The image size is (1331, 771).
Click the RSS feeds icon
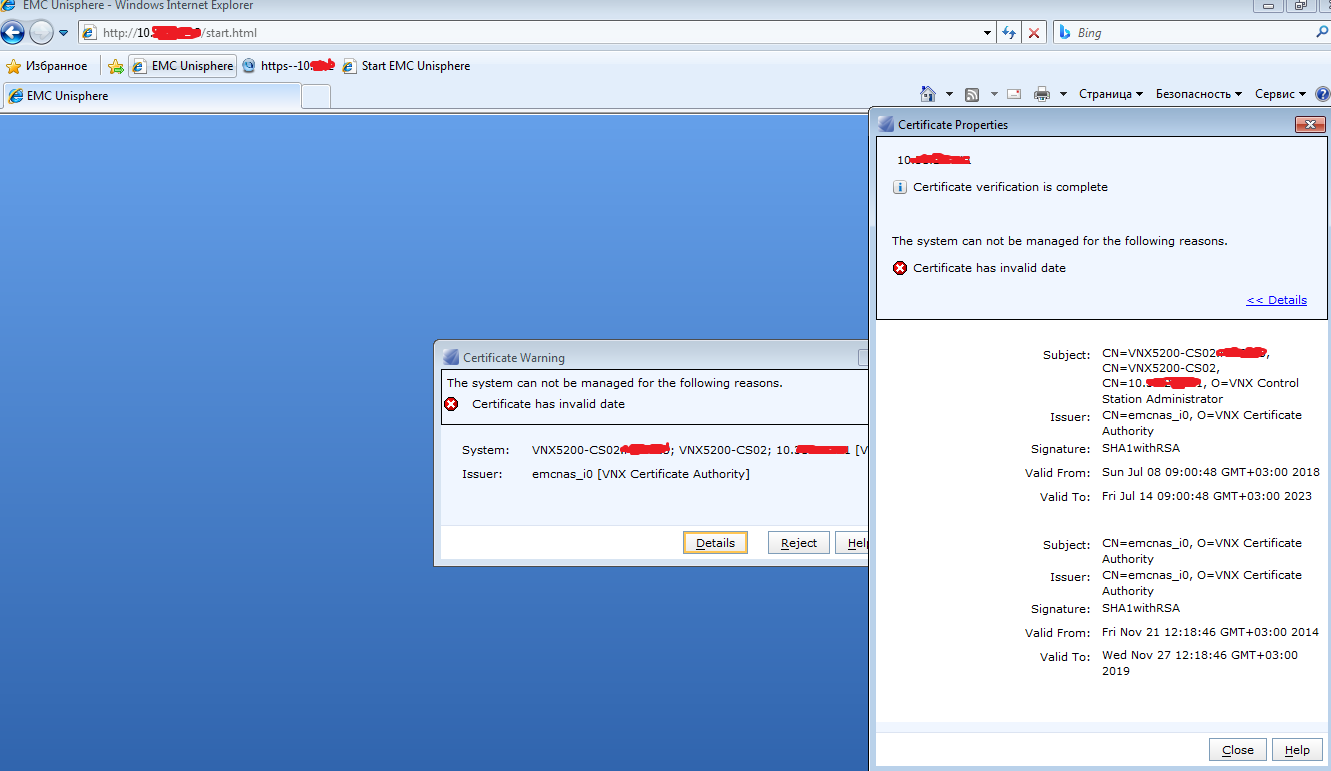coord(972,94)
